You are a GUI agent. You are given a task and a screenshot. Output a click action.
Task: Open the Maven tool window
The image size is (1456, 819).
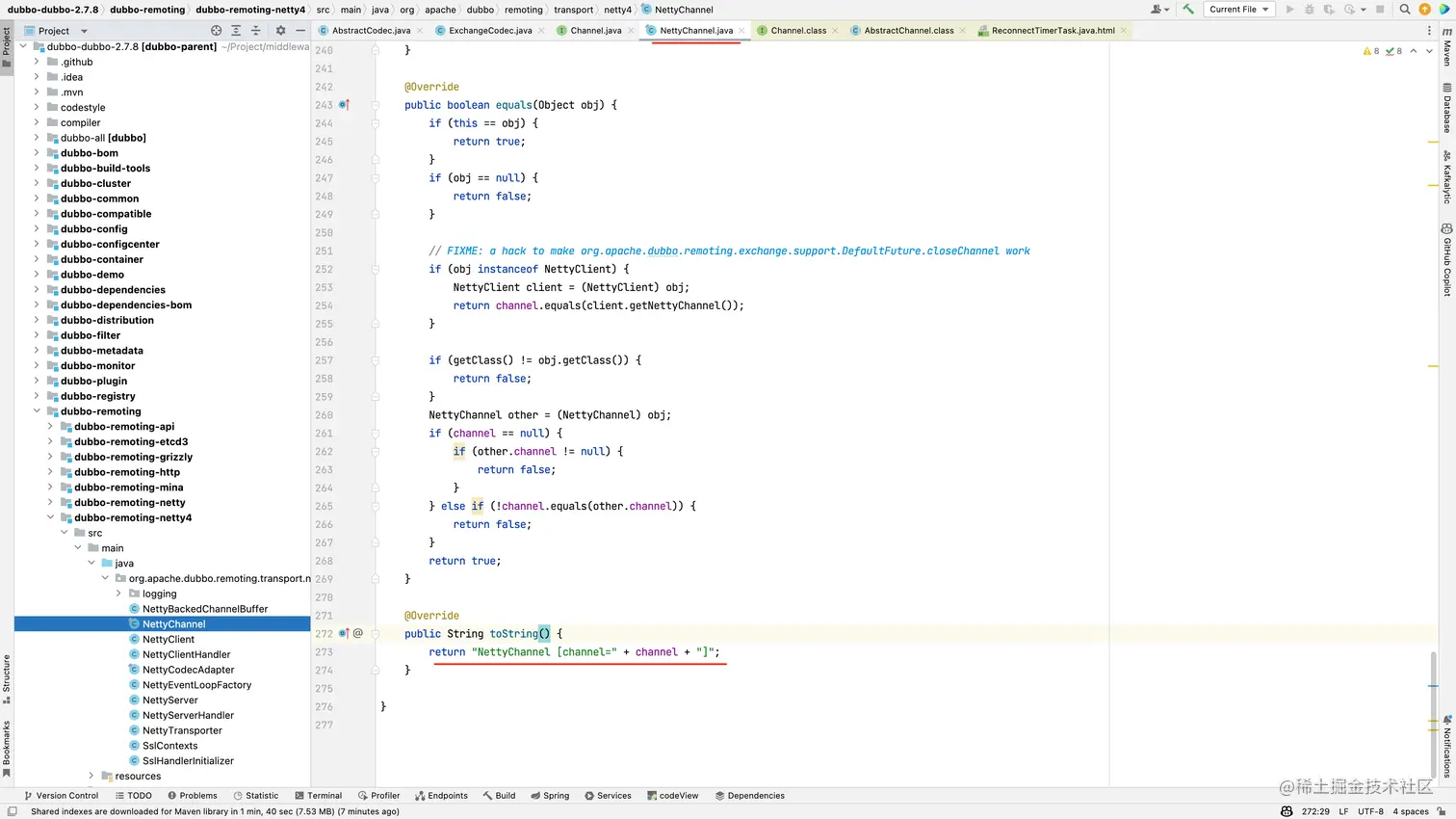[x=1446, y=46]
